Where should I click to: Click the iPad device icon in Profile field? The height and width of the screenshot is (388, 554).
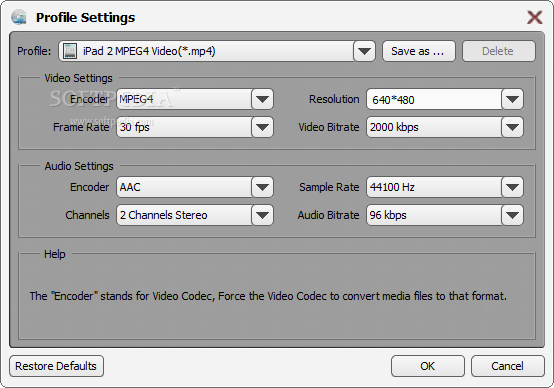tap(70, 51)
